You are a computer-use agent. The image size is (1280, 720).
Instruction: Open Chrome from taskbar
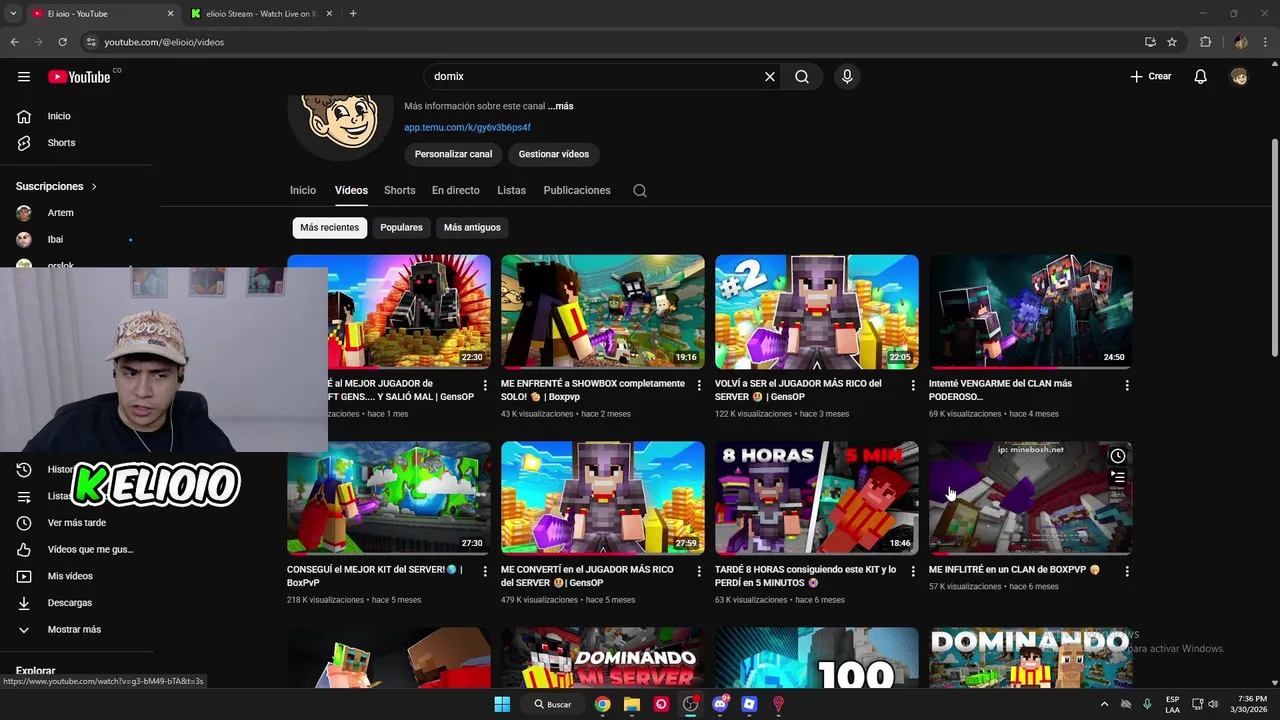point(602,704)
